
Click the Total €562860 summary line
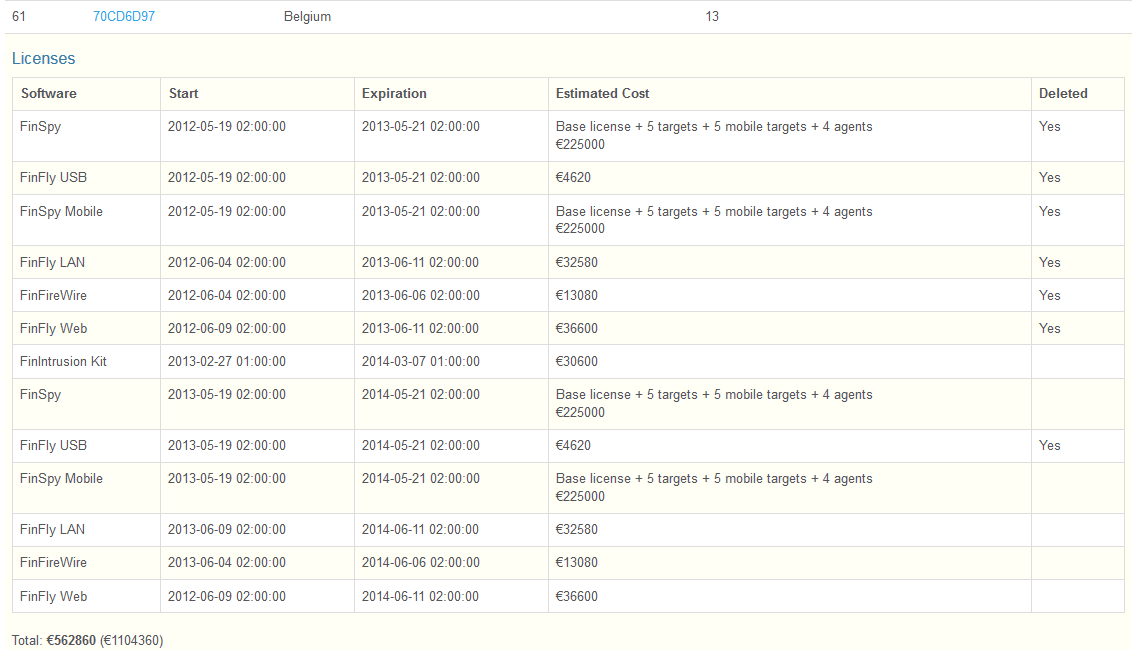coord(87,641)
